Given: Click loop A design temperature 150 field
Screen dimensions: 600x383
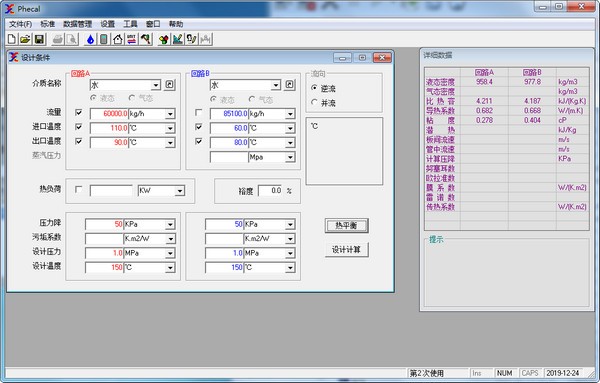Looking at the screenshot, I should [x=104, y=267].
